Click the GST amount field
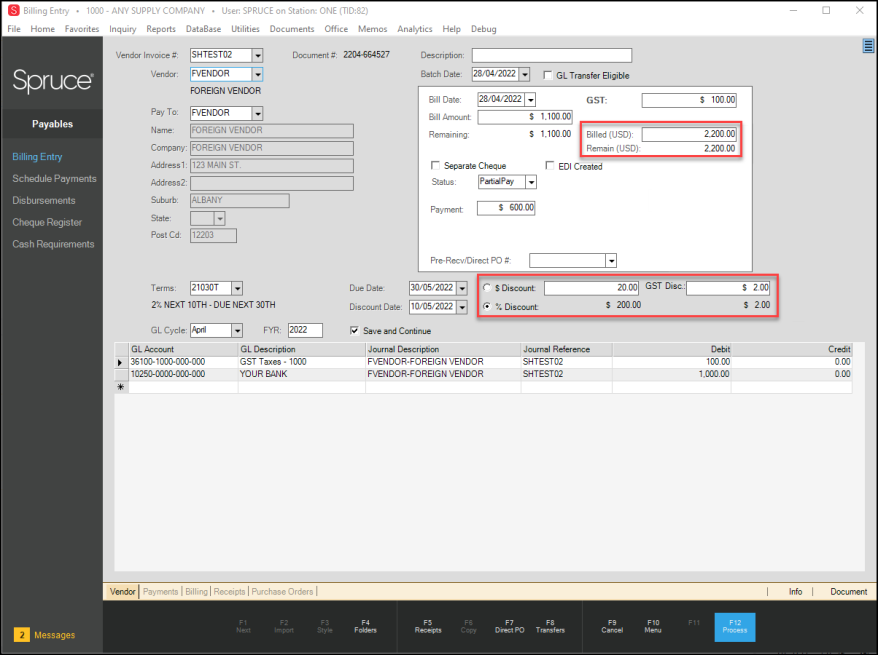Screen dimensions: 878x655 tap(689, 100)
